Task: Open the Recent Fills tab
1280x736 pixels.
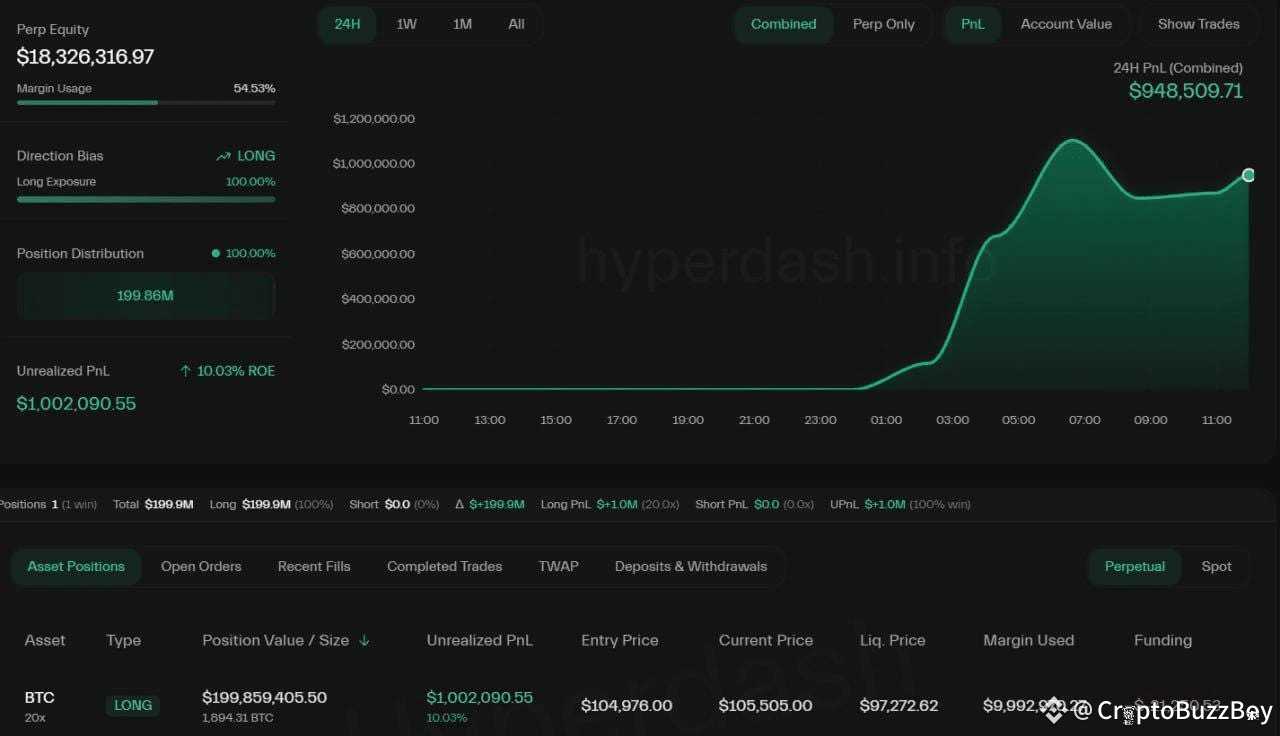Action: point(313,566)
